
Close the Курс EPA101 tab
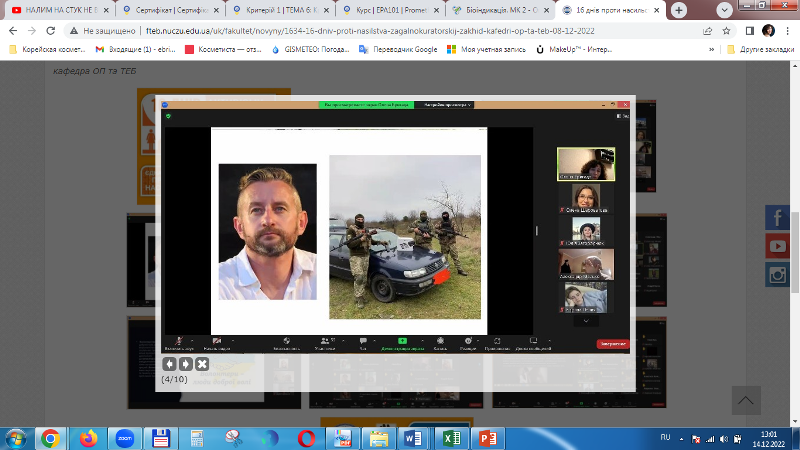(437, 10)
